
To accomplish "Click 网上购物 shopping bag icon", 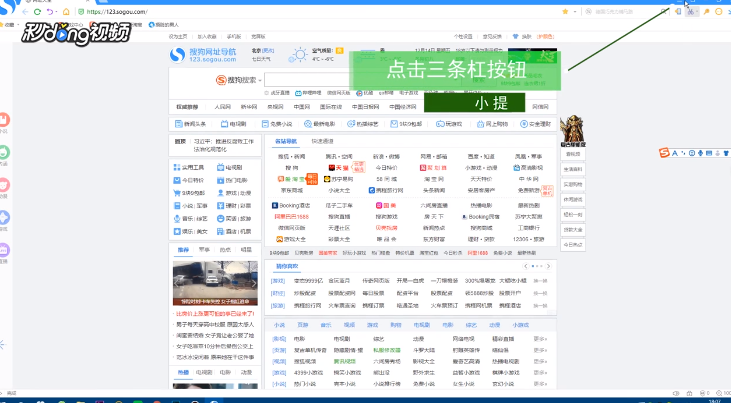I will (x=481, y=124).
